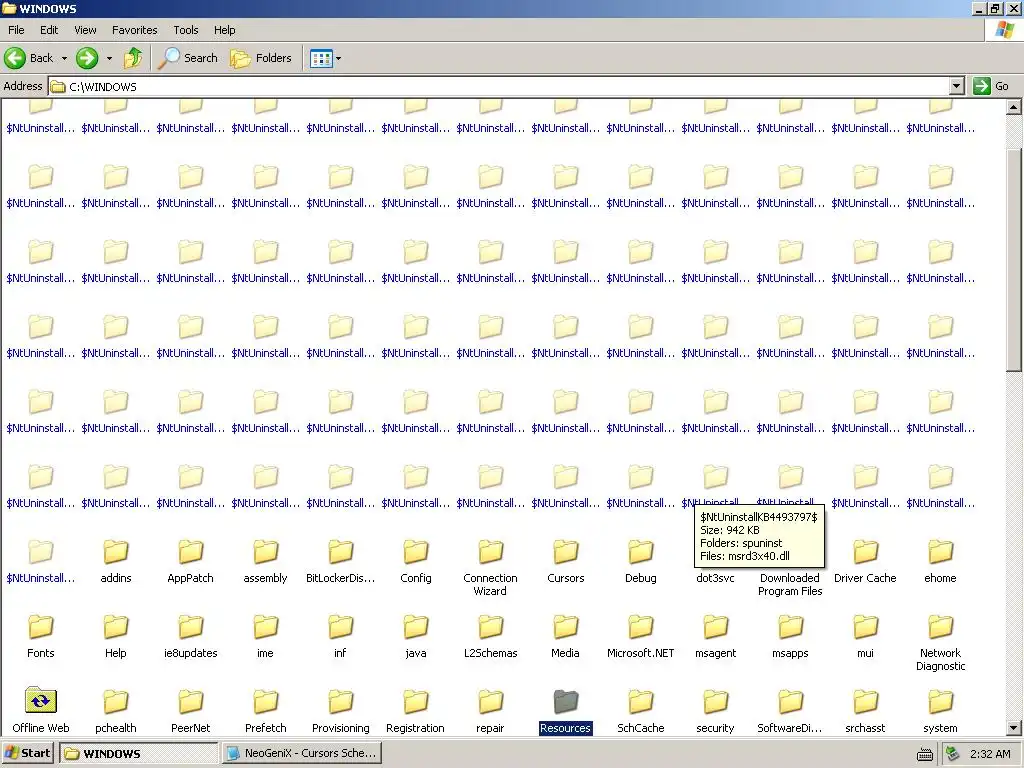Click the scrollbar down arrow
Screen dimensions: 1024x768
coord(1014,728)
